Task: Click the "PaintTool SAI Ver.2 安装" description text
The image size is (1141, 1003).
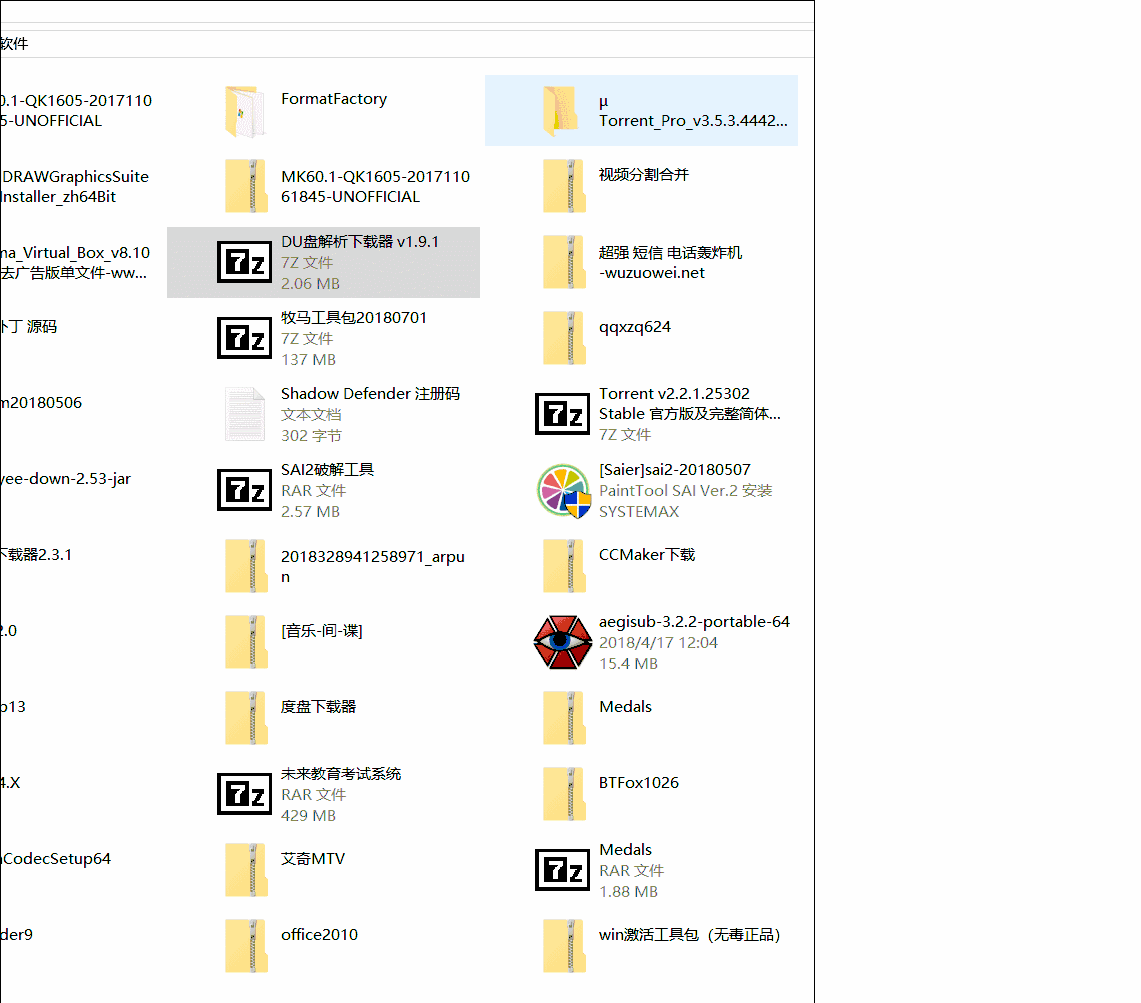Action: click(x=685, y=491)
